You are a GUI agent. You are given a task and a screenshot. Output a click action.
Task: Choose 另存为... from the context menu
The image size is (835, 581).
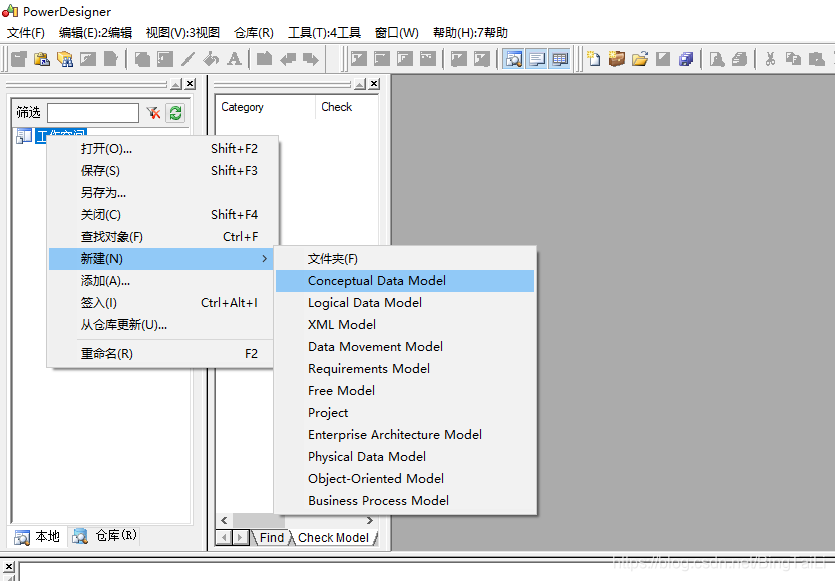pyautogui.click(x=163, y=193)
